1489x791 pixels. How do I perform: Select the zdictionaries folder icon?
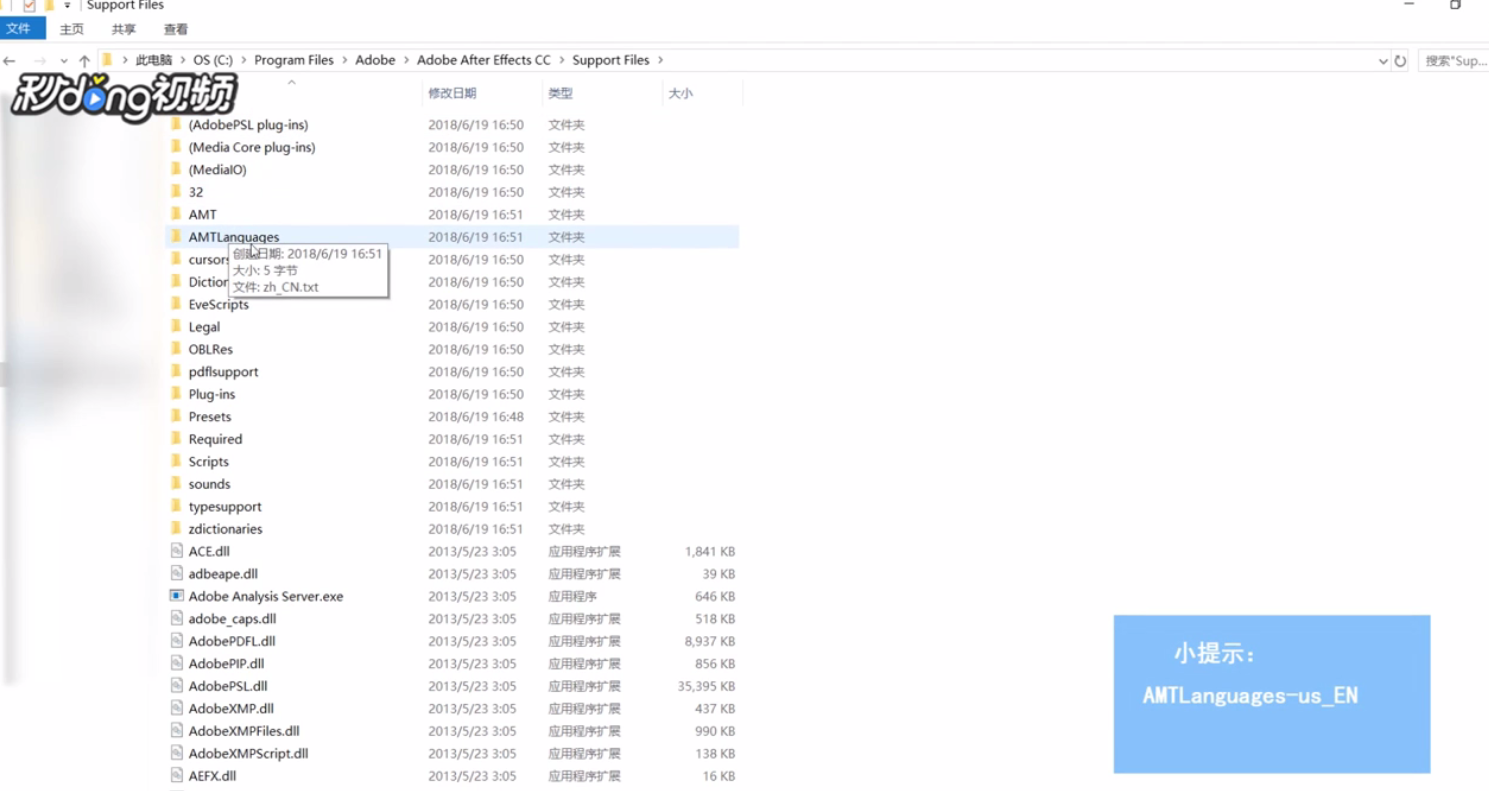176,529
